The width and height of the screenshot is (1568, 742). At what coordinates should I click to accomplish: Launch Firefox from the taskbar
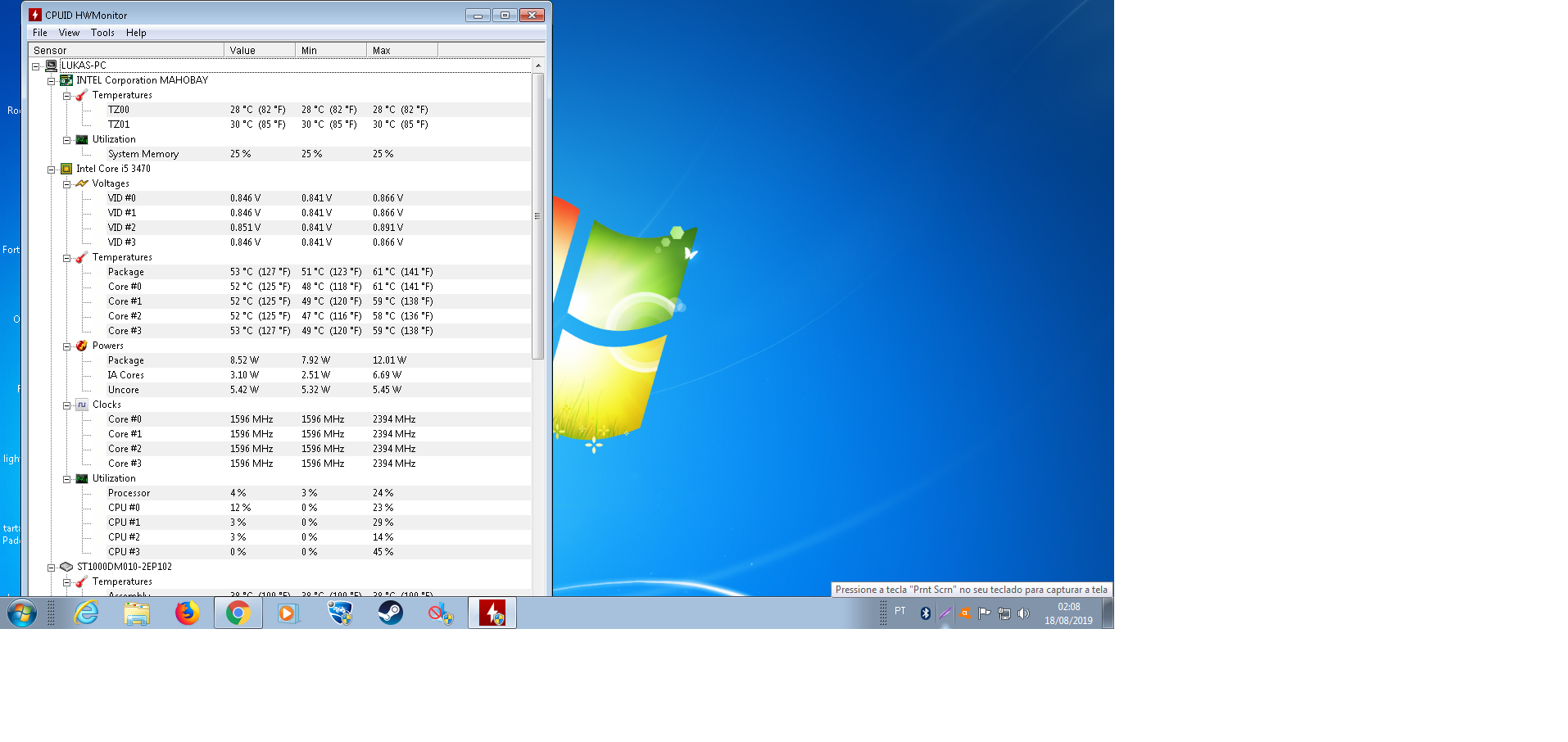tap(188, 613)
